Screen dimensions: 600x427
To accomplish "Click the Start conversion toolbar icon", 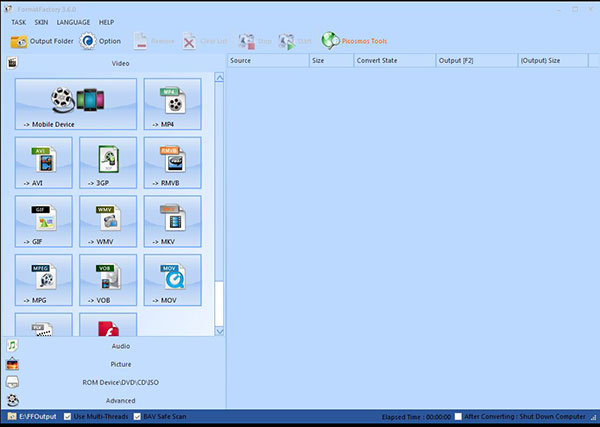I will pos(287,41).
